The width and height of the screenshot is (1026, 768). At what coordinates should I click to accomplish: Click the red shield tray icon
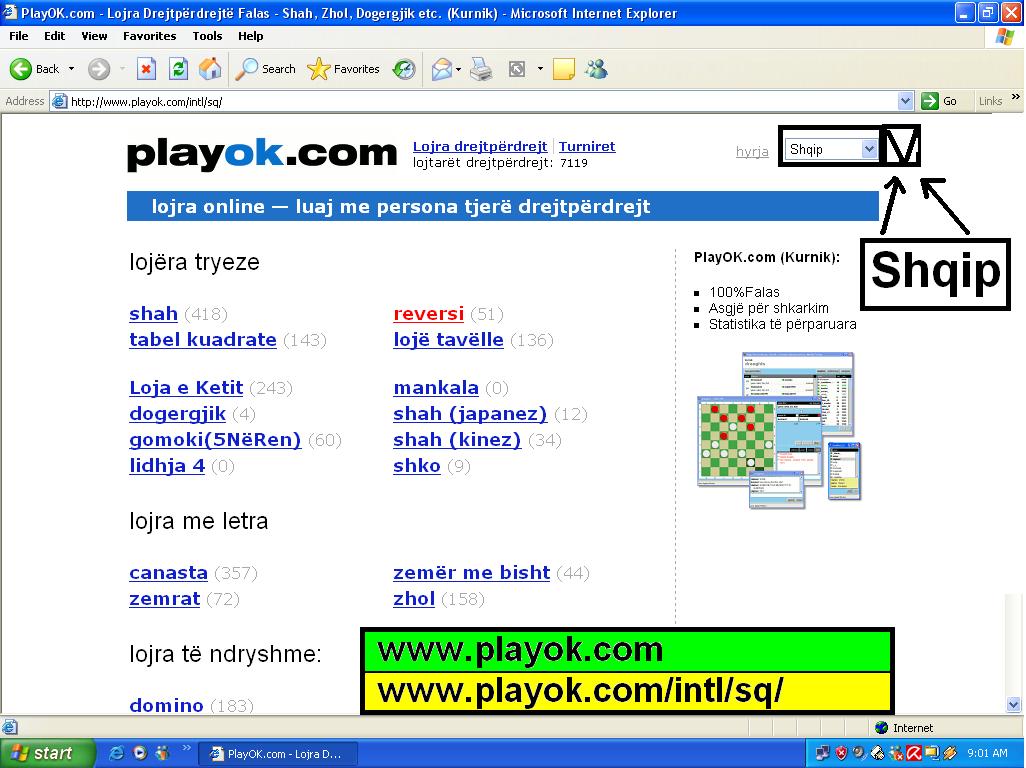coord(841,754)
